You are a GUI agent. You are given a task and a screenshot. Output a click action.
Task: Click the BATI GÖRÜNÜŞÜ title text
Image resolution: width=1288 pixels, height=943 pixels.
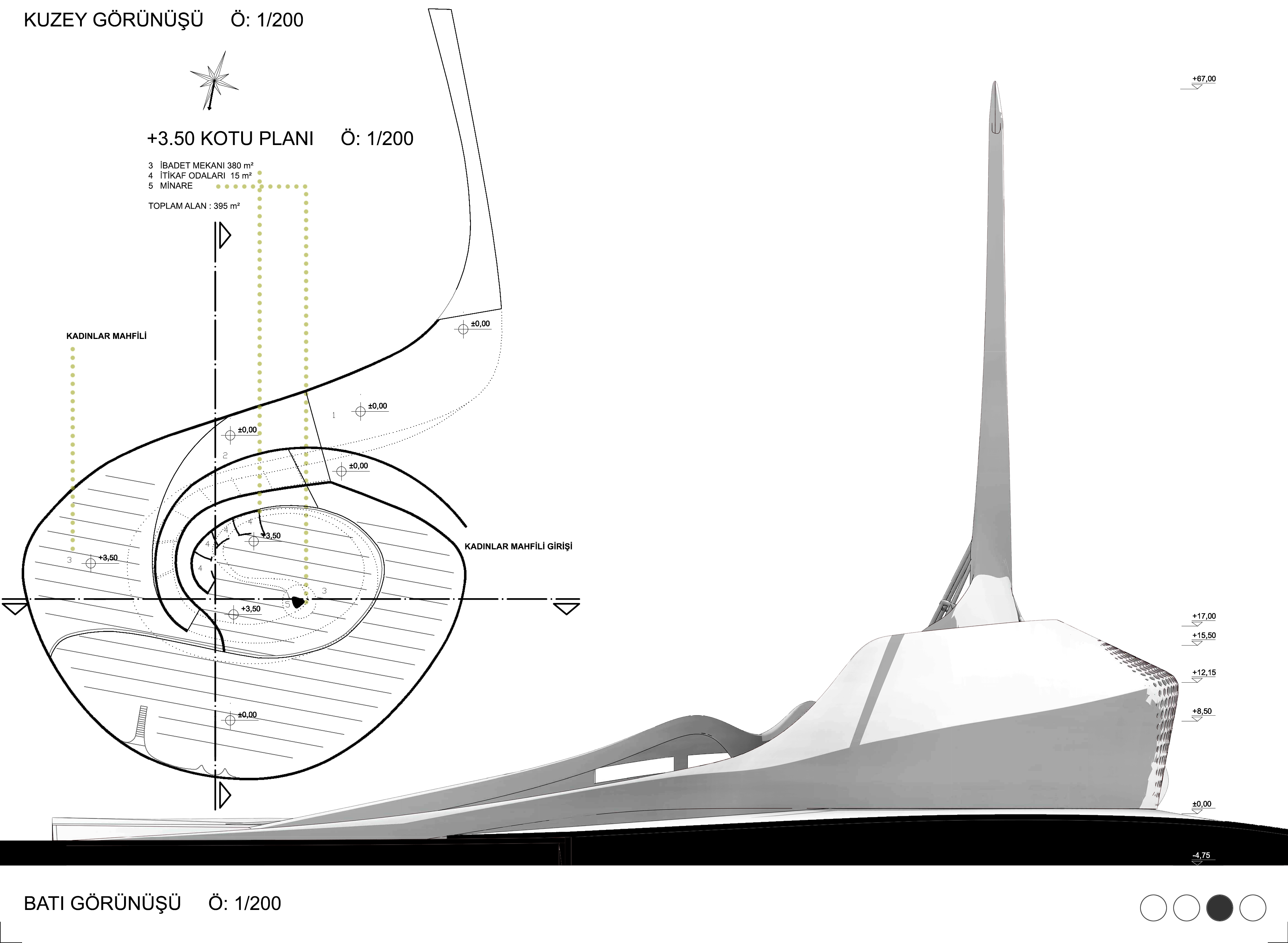click(x=102, y=904)
